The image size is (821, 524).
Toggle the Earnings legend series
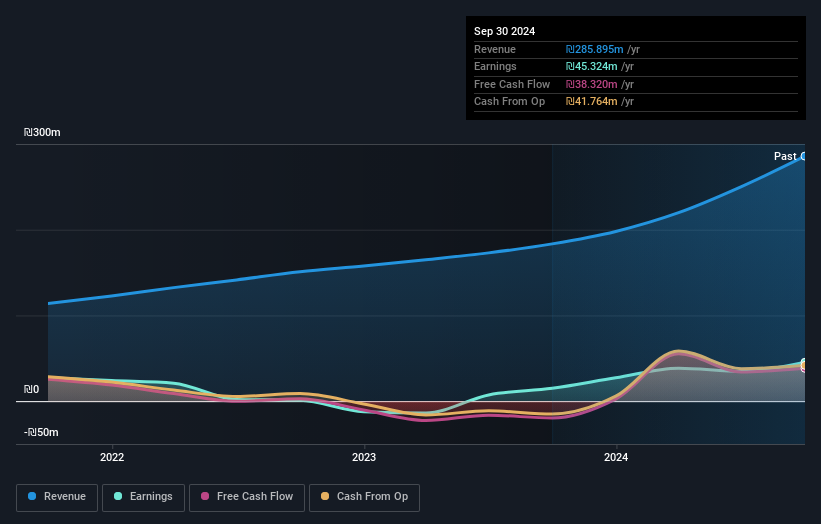click(x=143, y=497)
